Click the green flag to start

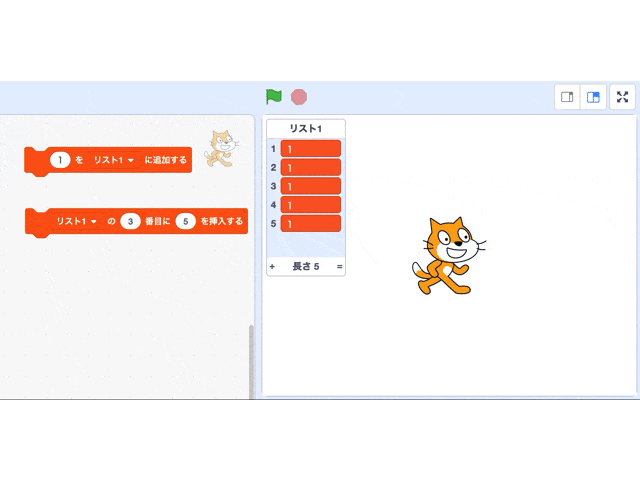[273, 97]
